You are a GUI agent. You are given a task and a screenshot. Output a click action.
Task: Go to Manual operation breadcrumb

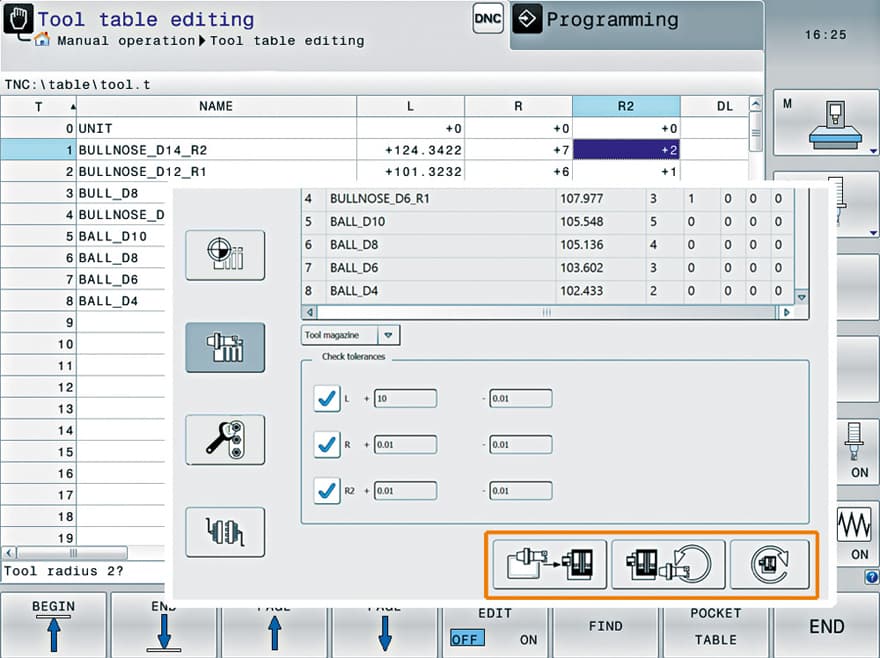pyautogui.click(x=125, y=41)
